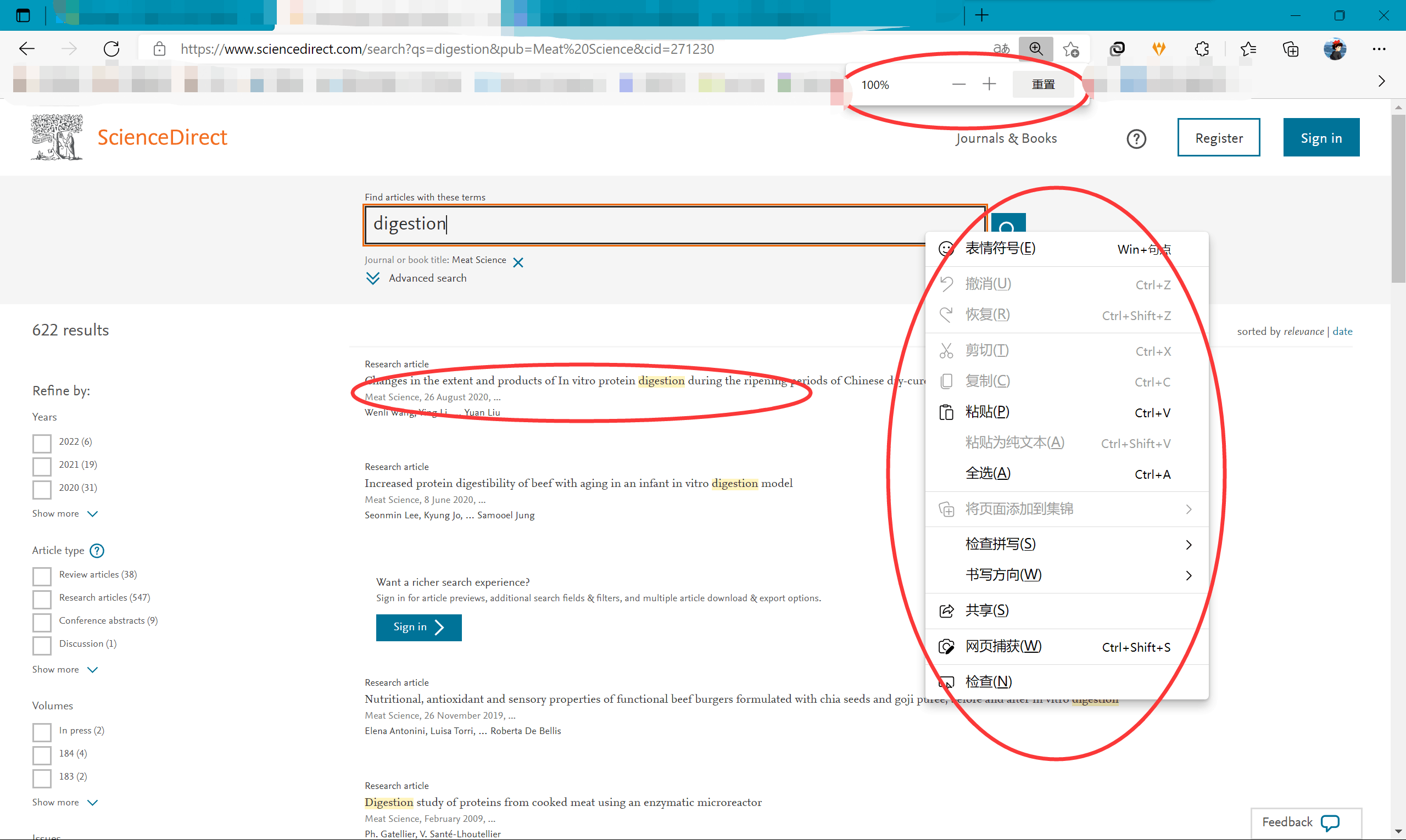Add page to favorites star icon

pos(1071,49)
